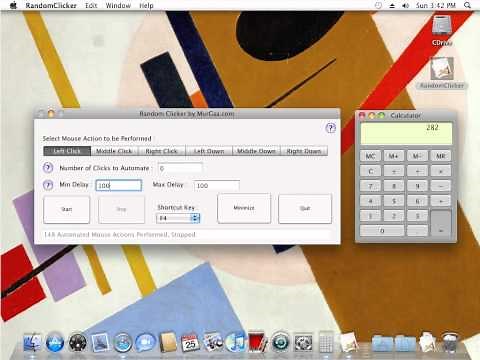Click the decimal point key in Calculator
Viewport: 480px width, 360px height.
(x=417, y=231)
